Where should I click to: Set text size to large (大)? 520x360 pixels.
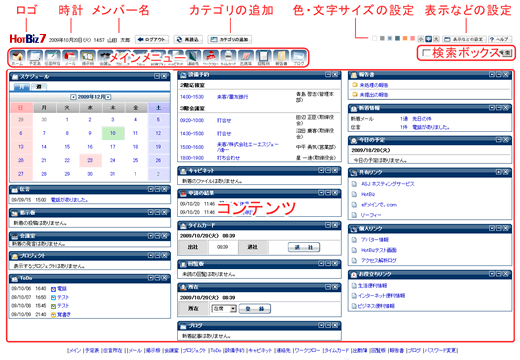(436, 39)
